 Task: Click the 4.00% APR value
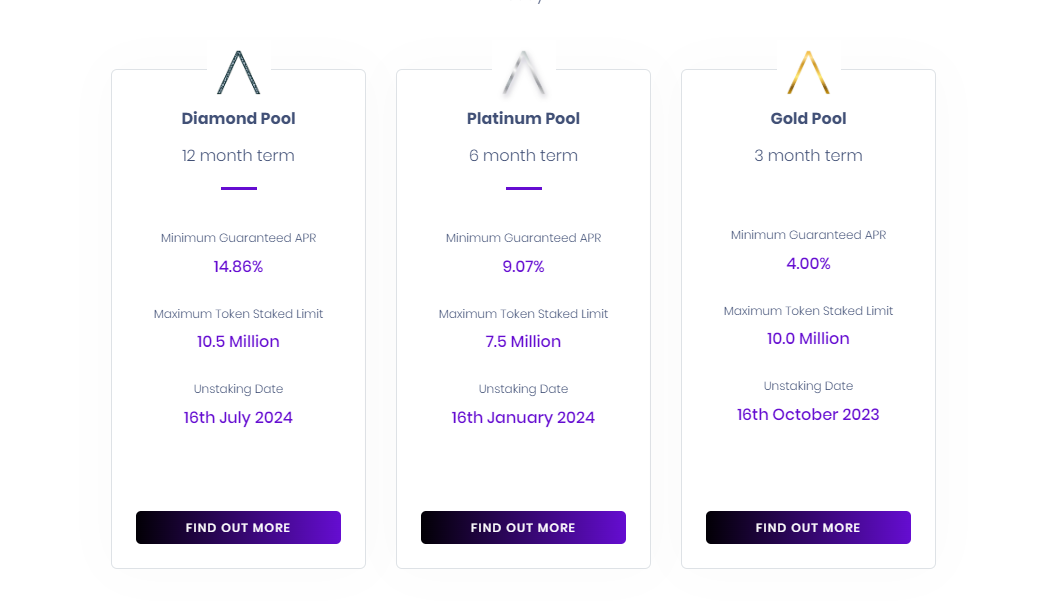click(x=808, y=264)
